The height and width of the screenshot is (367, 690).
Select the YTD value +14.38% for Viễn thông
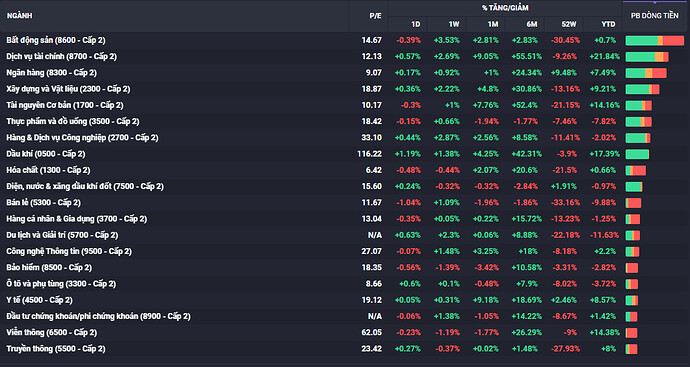[605, 333]
